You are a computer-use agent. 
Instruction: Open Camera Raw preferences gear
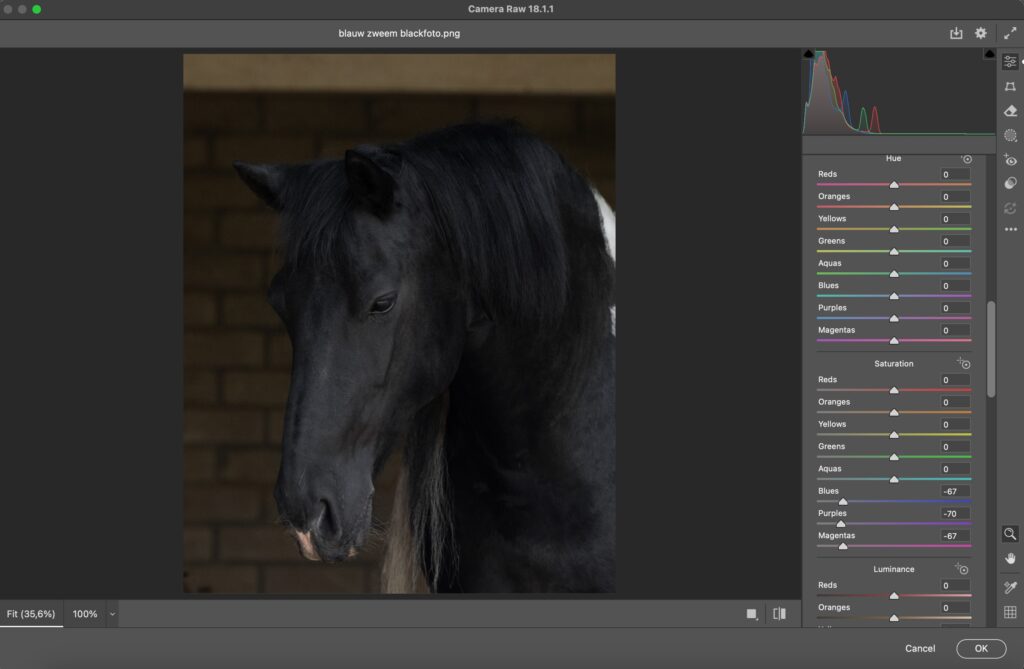click(x=981, y=33)
